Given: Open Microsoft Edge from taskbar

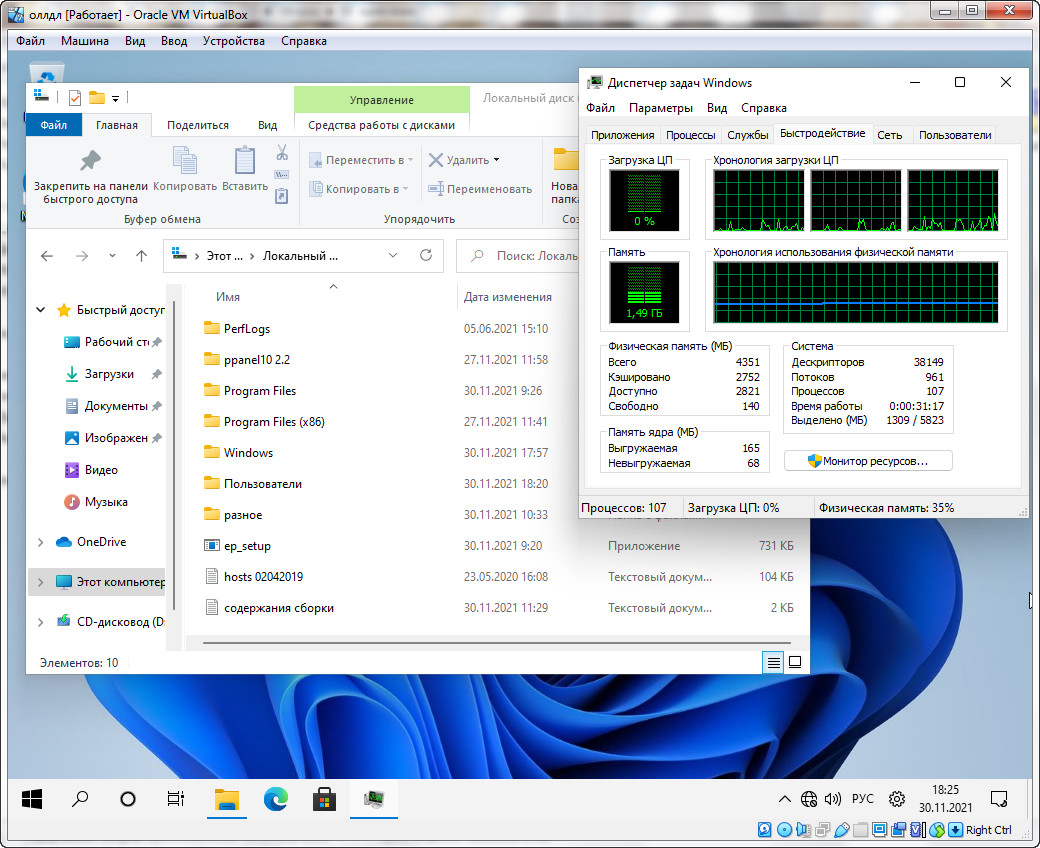Looking at the screenshot, I should point(276,799).
